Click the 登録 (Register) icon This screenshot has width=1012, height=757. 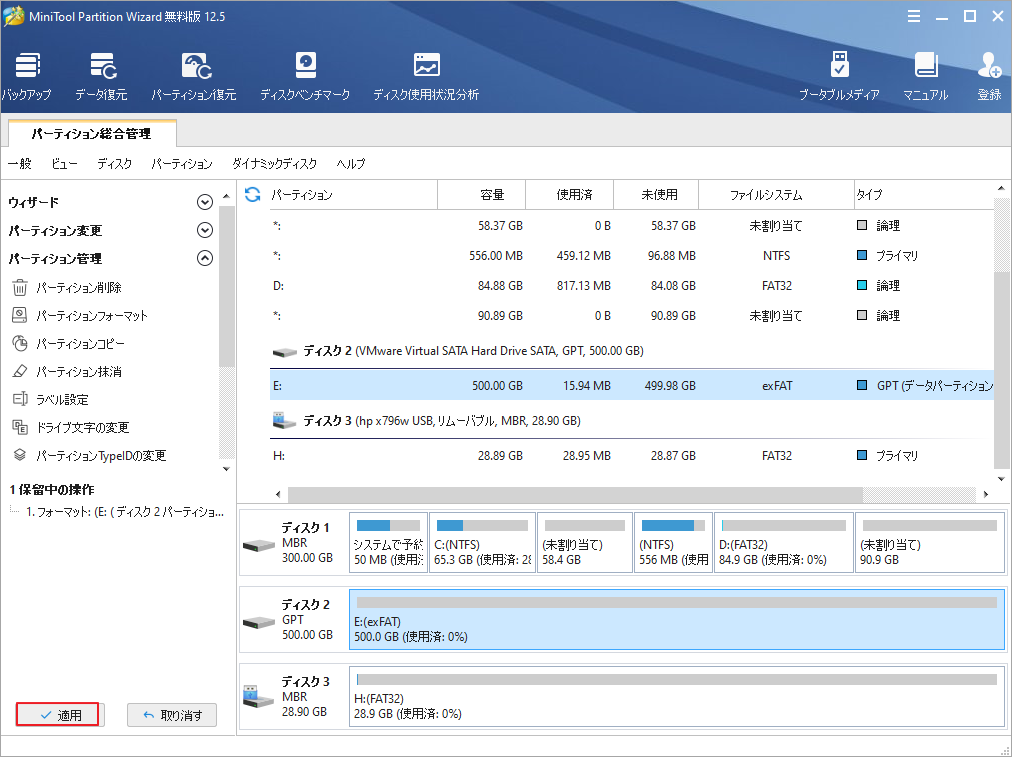(x=989, y=77)
